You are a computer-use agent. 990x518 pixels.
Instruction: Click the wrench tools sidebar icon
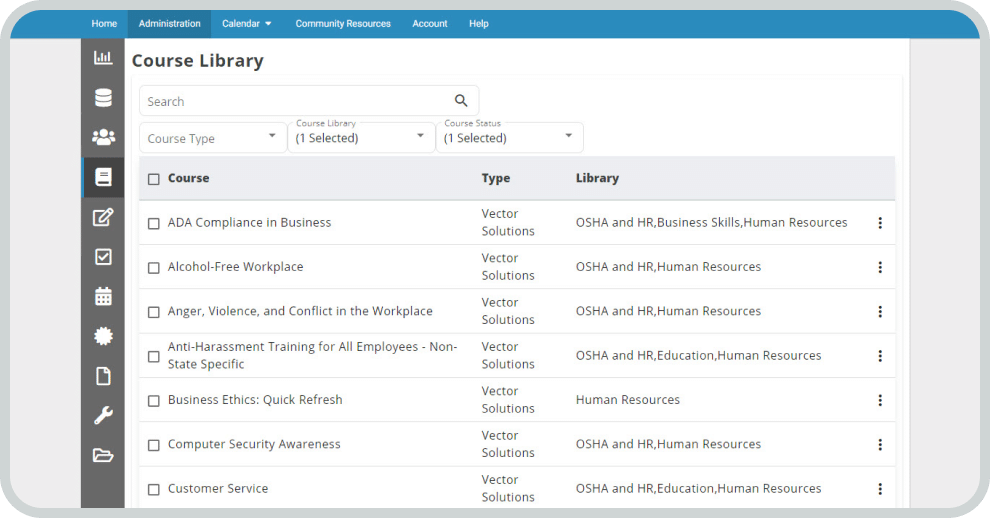pyautogui.click(x=103, y=415)
